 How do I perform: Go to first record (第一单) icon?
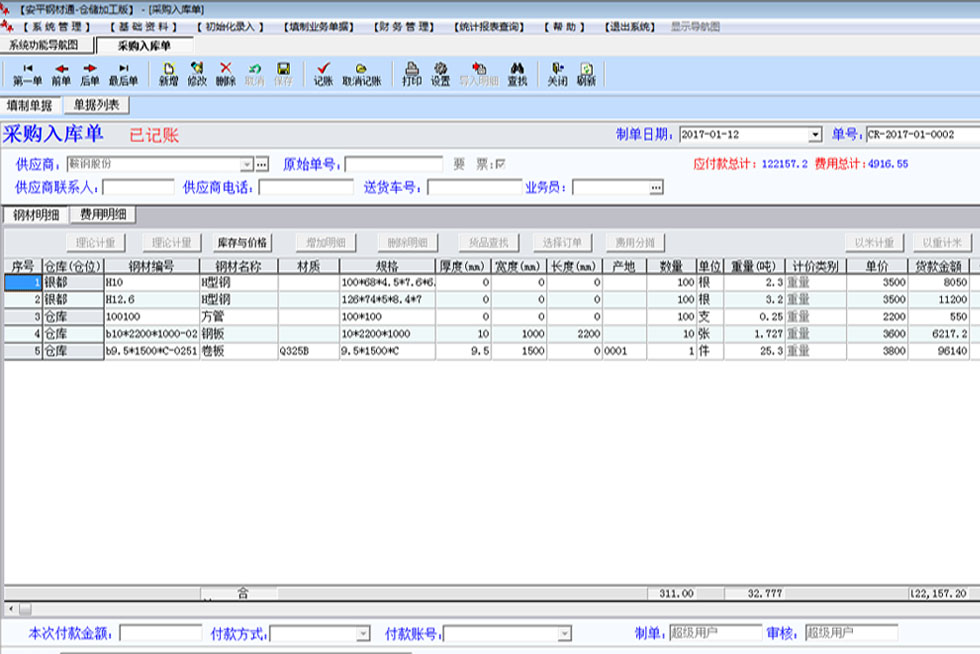click(x=28, y=74)
